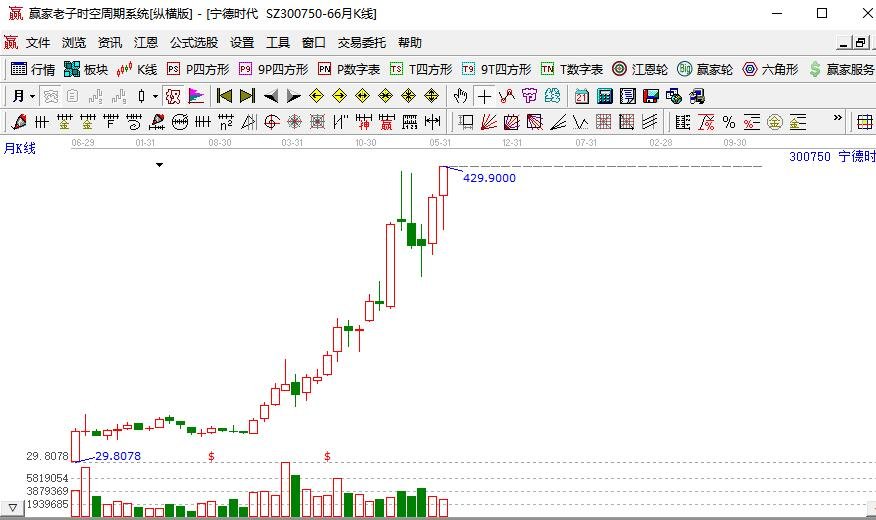Click the 429.9000 high price label
Image resolution: width=876 pixels, height=520 pixels.
[490, 178]
